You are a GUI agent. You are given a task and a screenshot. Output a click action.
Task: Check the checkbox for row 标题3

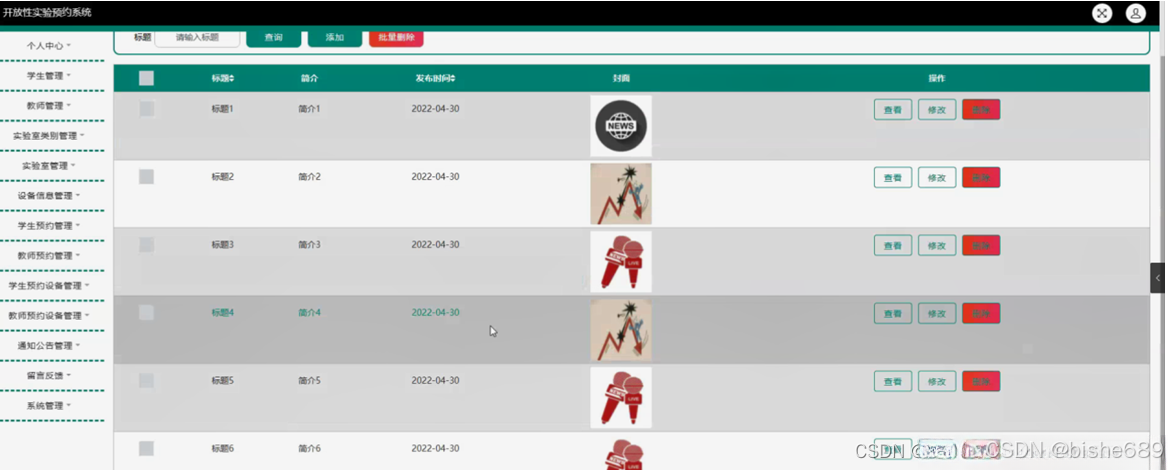(x=147, y=244)
